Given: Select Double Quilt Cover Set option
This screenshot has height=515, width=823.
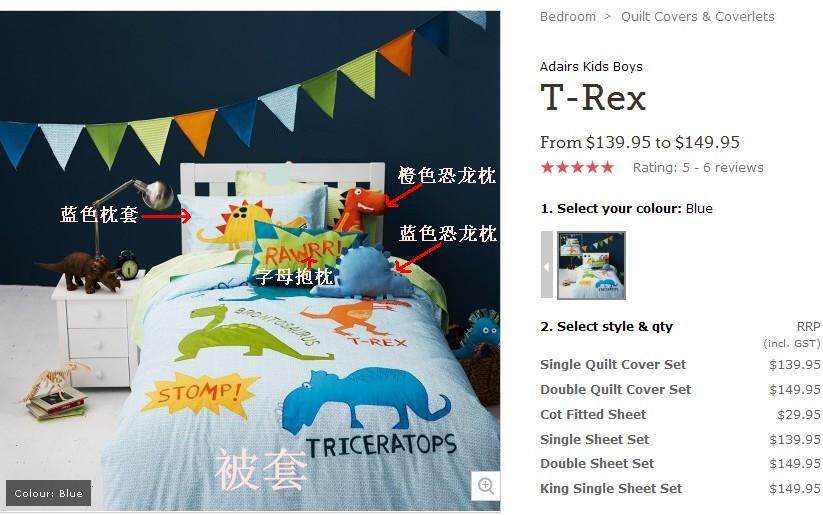Looking at the screenshot, I should click(x=616, y=390).
